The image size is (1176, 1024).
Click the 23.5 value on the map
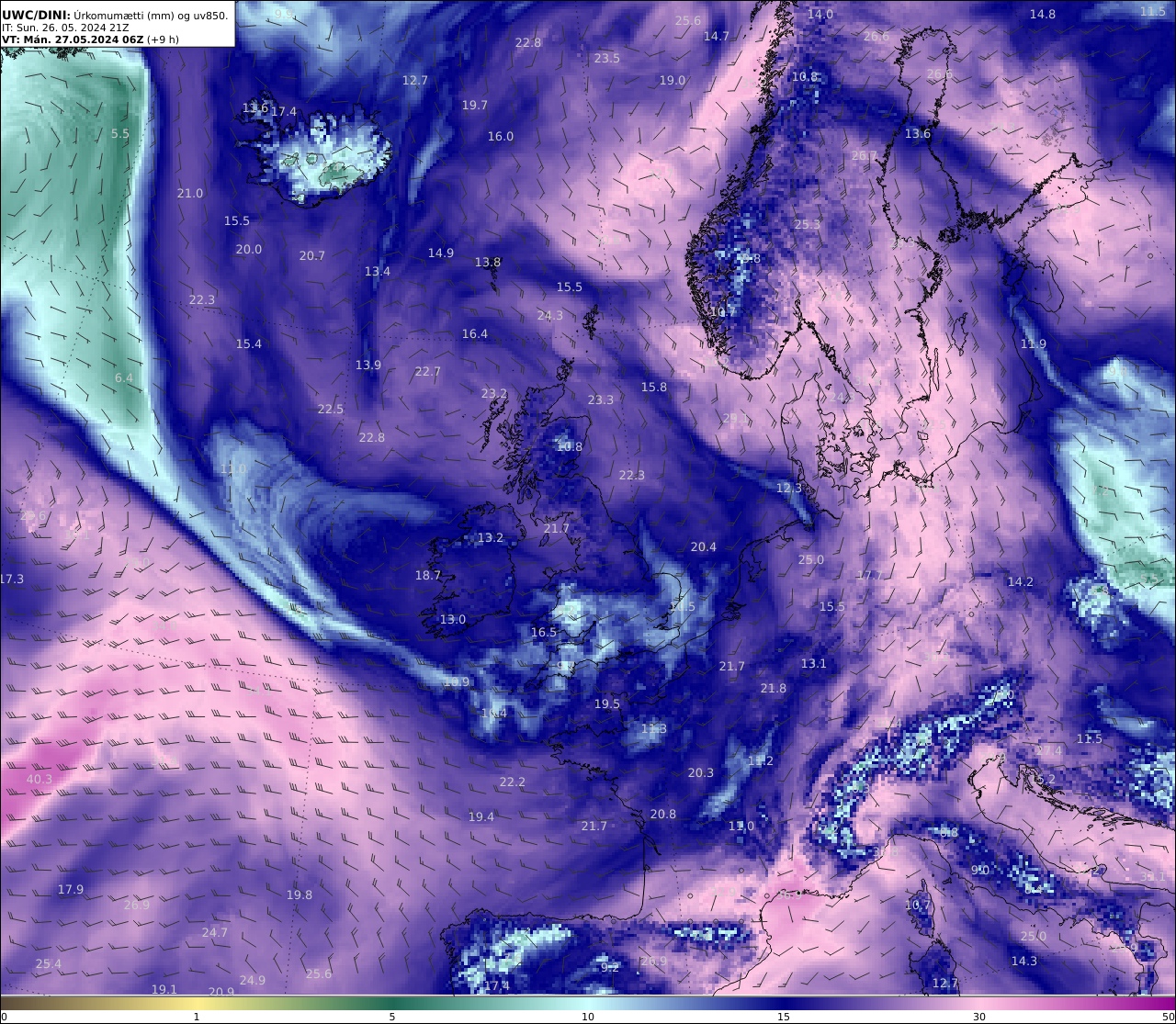(x=606, y=58)
